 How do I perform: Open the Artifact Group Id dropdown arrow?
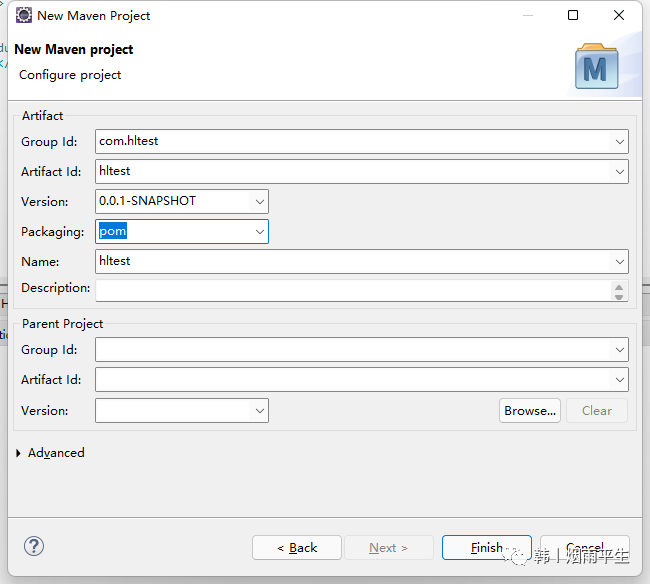pyautogui.click(x=619, y=142)
